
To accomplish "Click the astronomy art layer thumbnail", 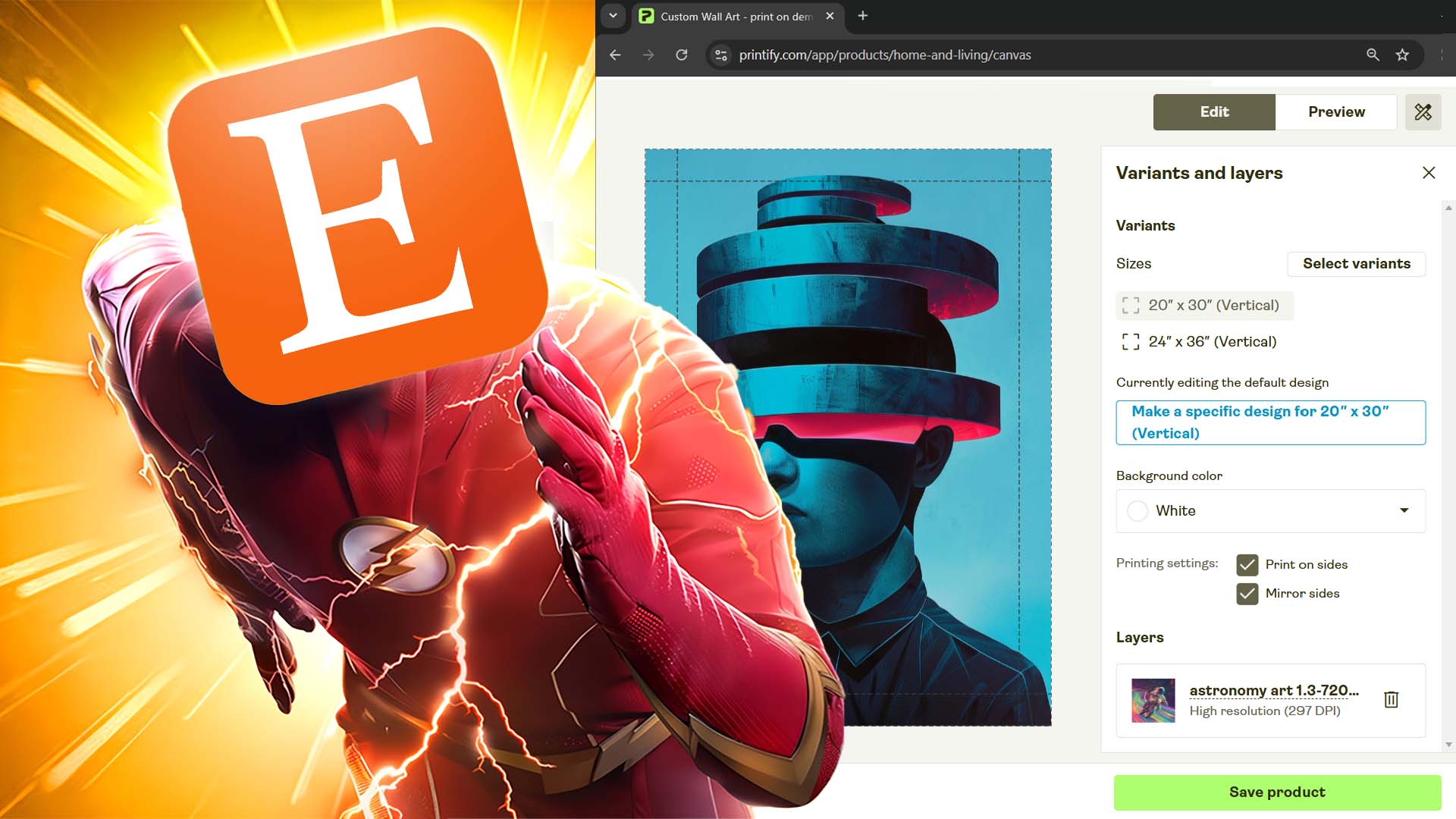I will coord(1153,700).
